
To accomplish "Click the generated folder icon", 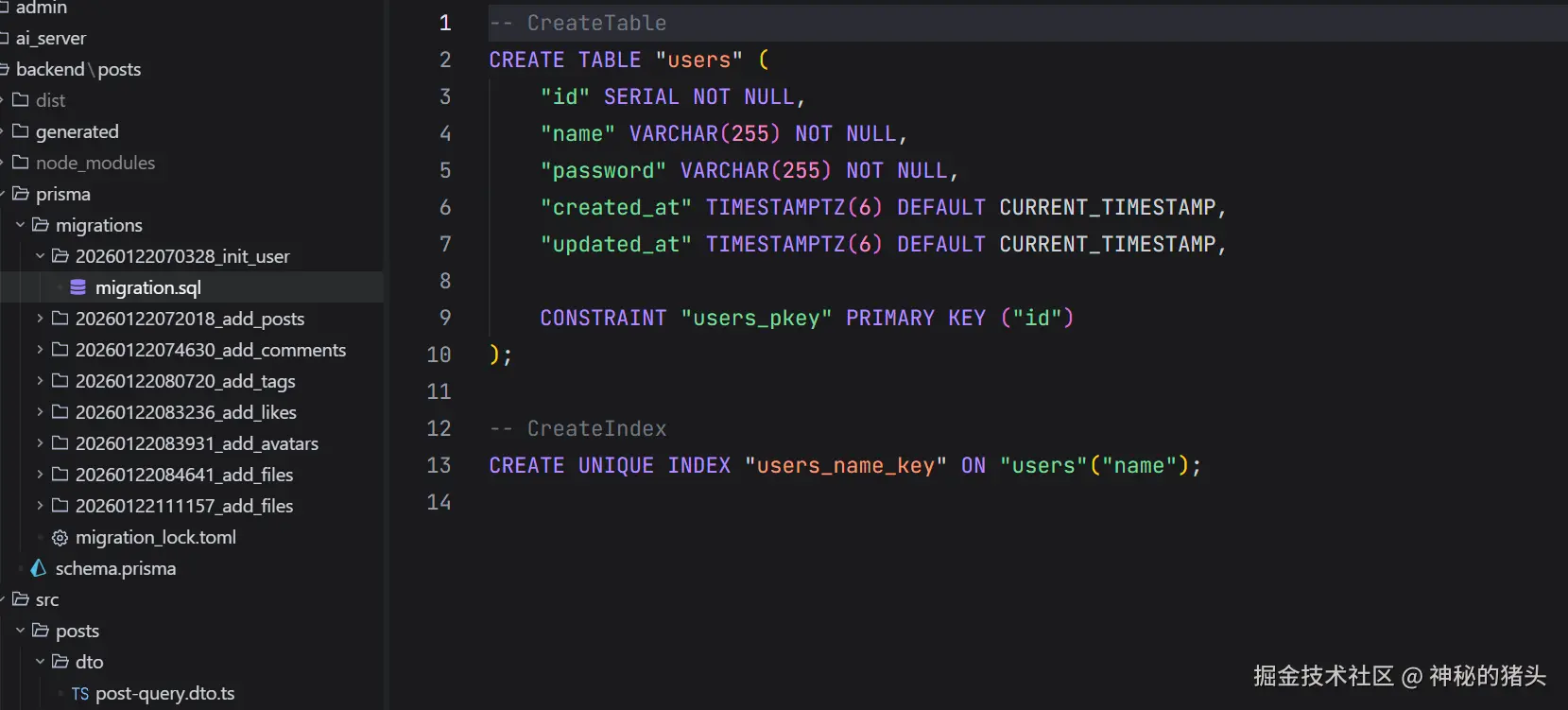I will tap(20, 131).
